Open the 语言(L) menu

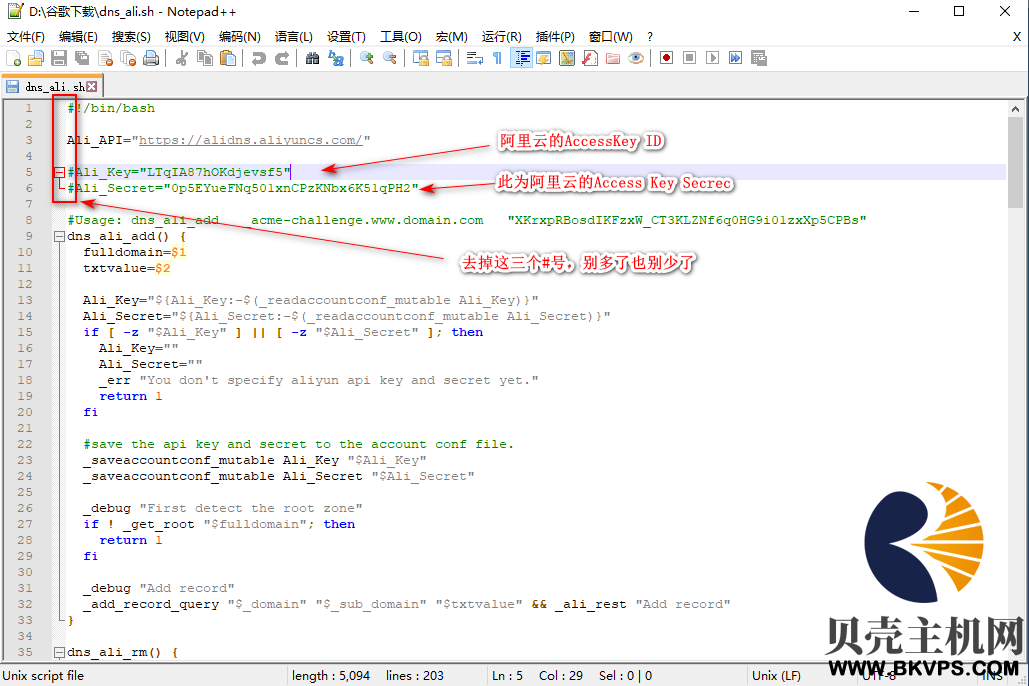(x=293, y=37)
